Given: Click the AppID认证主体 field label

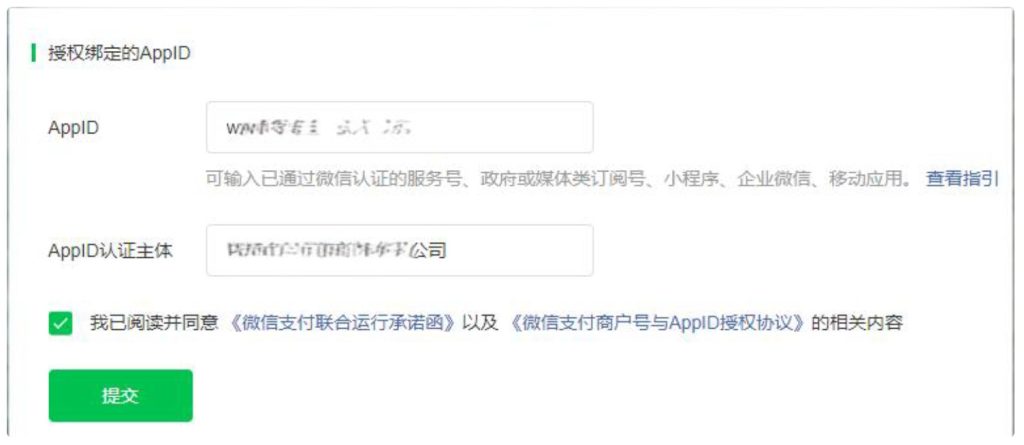Looking at the screenshot, I should coord(111,250).
